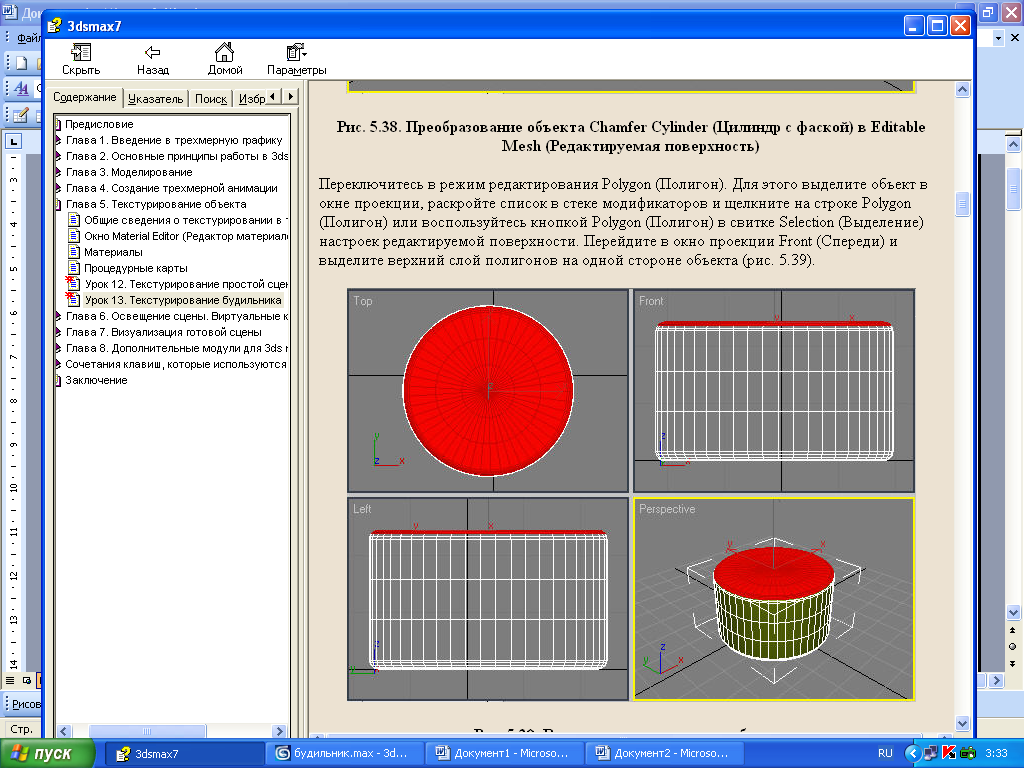This screenshot has height=768, width=1024.
Task: Switch to будильник.max taskbar button
Action: pos(344,754)
